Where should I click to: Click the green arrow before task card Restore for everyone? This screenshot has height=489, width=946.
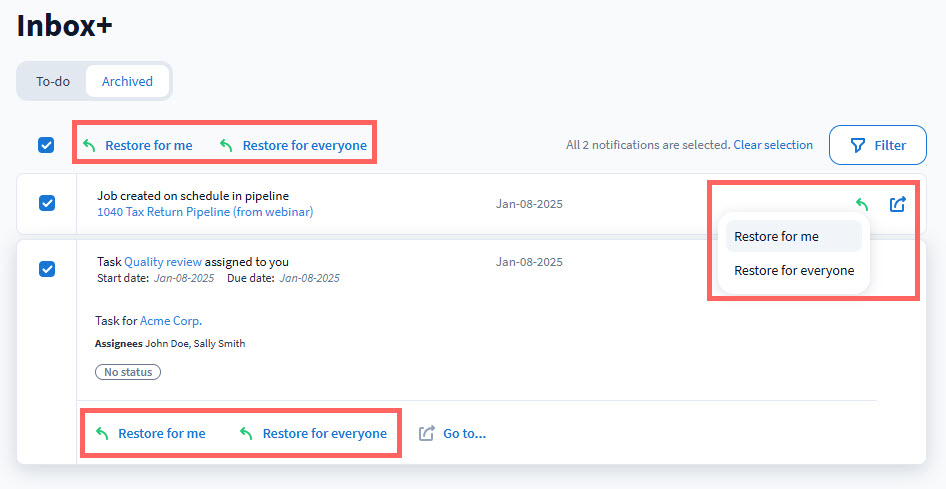pos(246,434)
